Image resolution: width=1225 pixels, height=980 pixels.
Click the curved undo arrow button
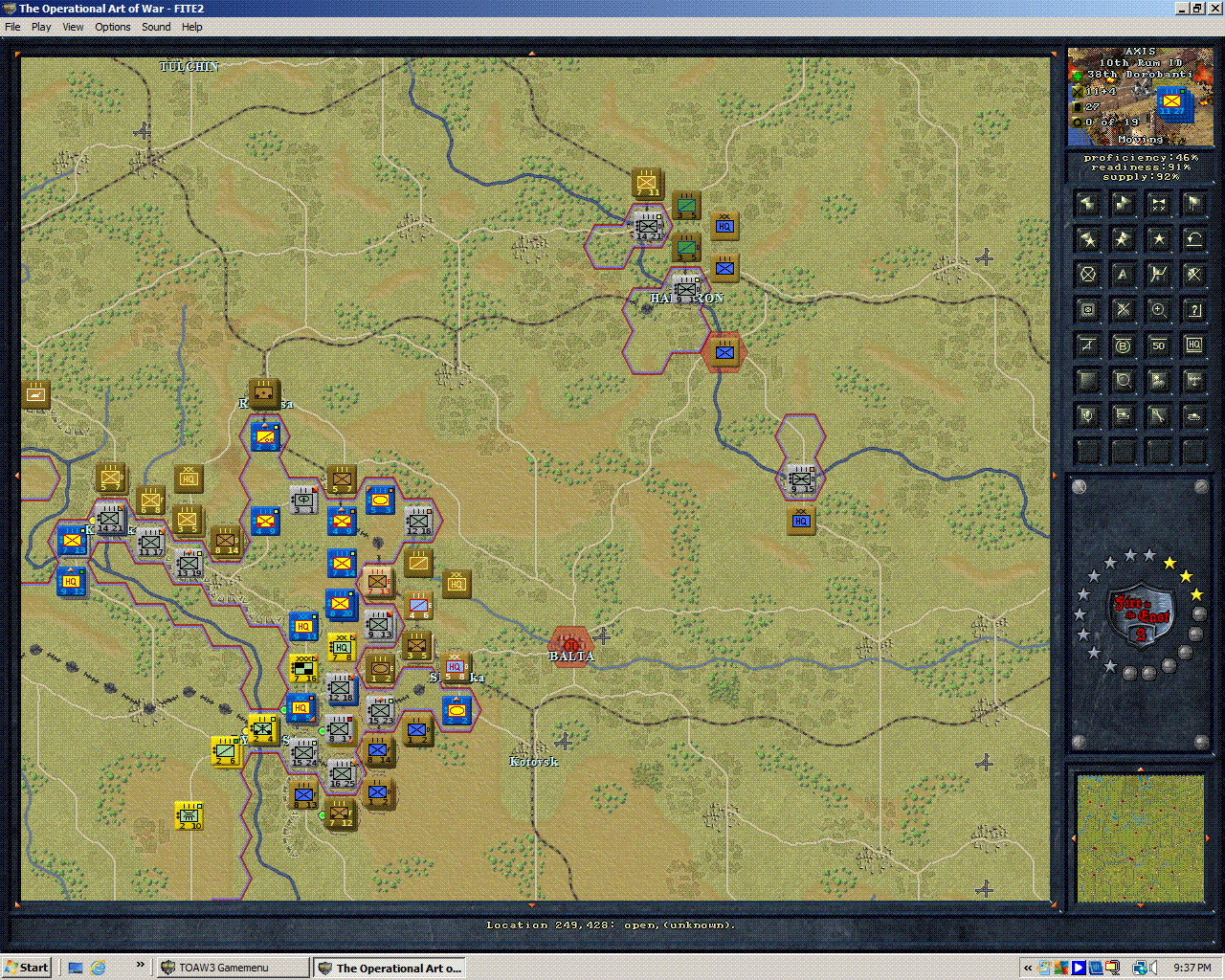(x=1193, y=239)
